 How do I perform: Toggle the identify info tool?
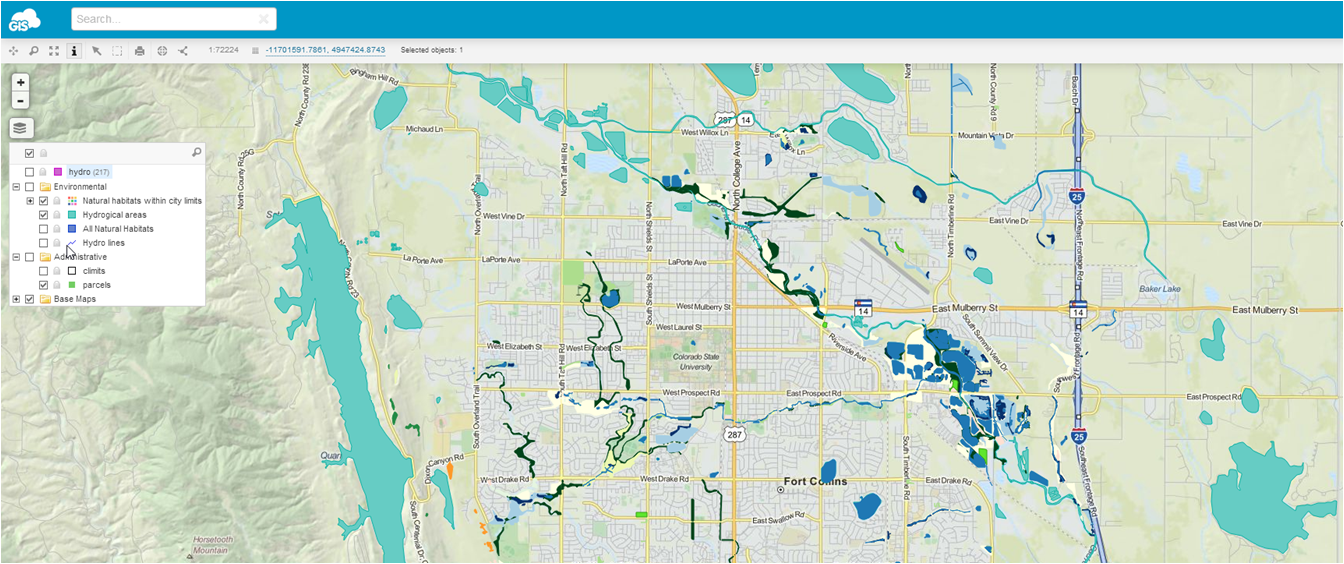(74, 50)
